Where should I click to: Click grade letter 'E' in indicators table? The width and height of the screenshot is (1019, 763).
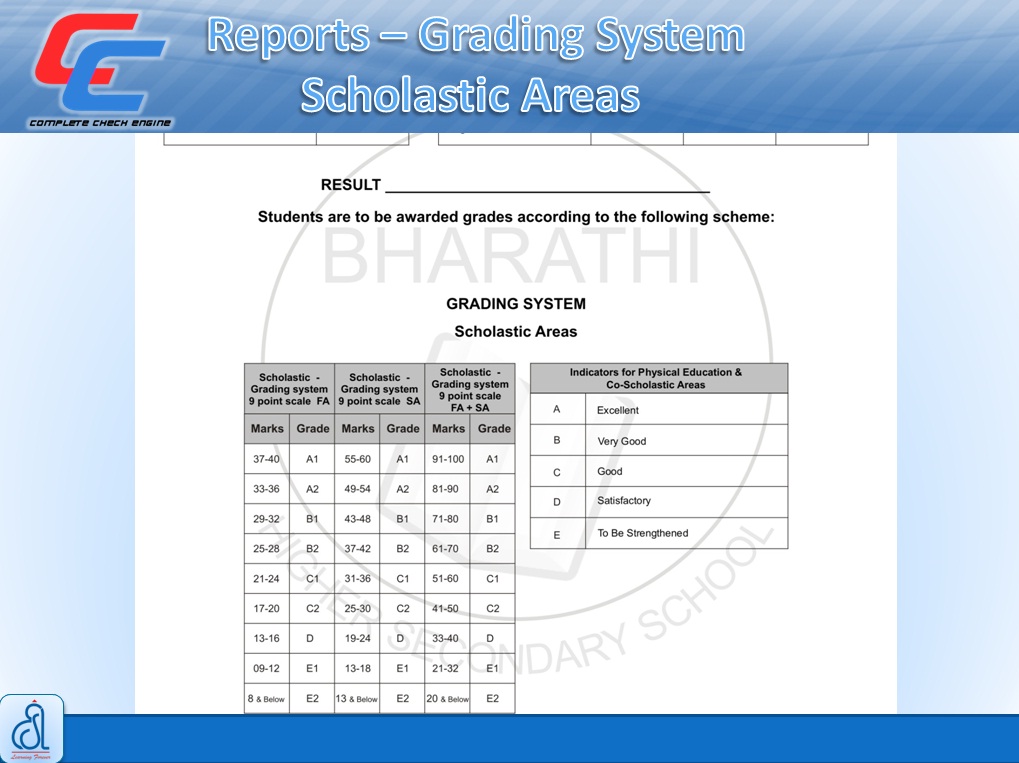click(x=557, y=535)
